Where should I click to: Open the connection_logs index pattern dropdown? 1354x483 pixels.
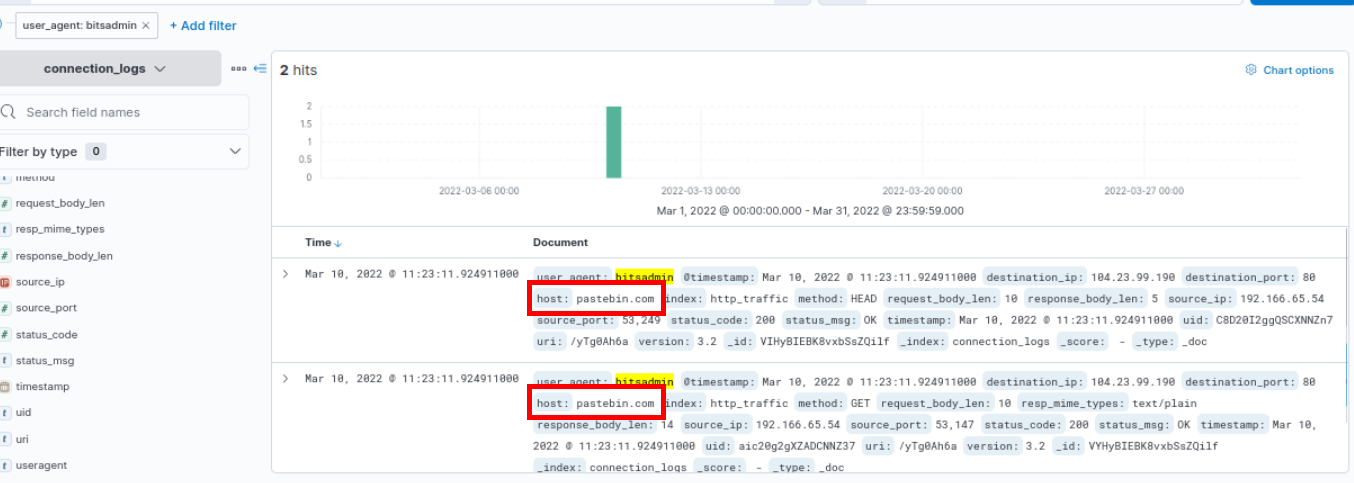(x=105, y=69)
